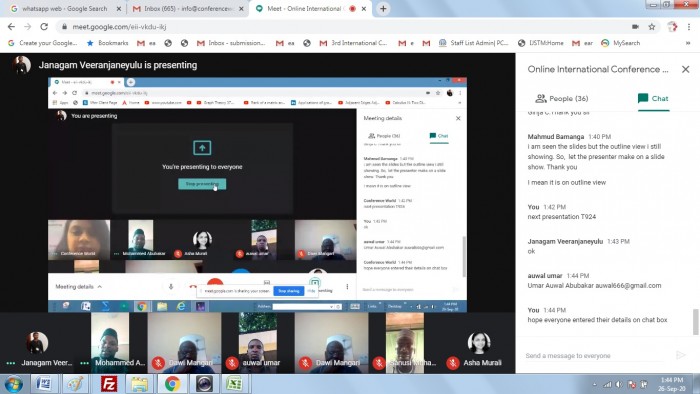Open FileZilla from the taskbar
Screen dimensions: 700x394
point(108,383)
